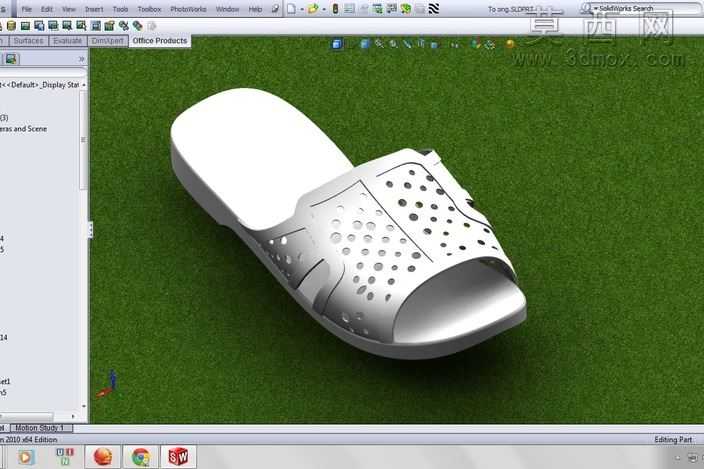The height and width of the screenshot is (469, 704).
Task: Click the film strip PhotoWorks toolbar icon
Action: (x=96, y=26)
